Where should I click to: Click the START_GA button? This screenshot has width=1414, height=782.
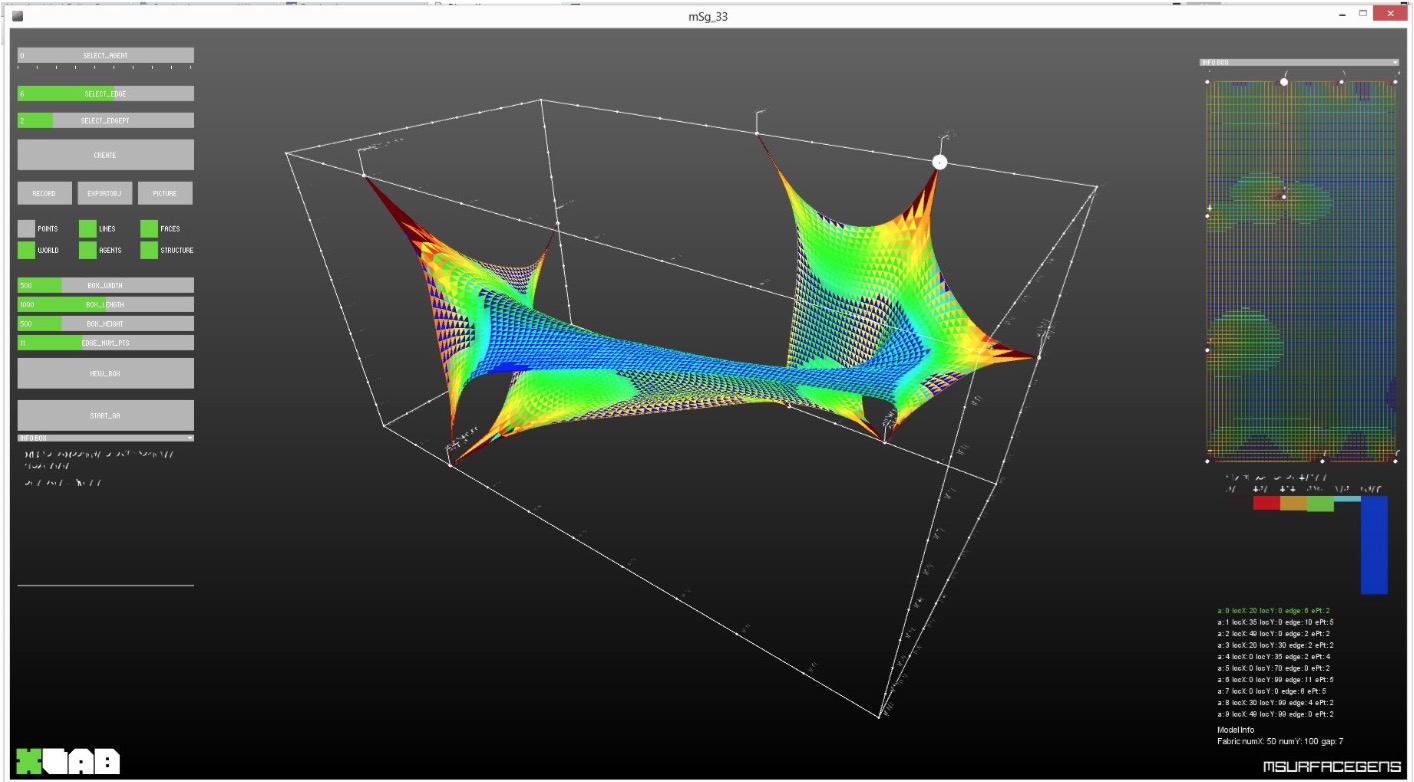tap(105, 415)
